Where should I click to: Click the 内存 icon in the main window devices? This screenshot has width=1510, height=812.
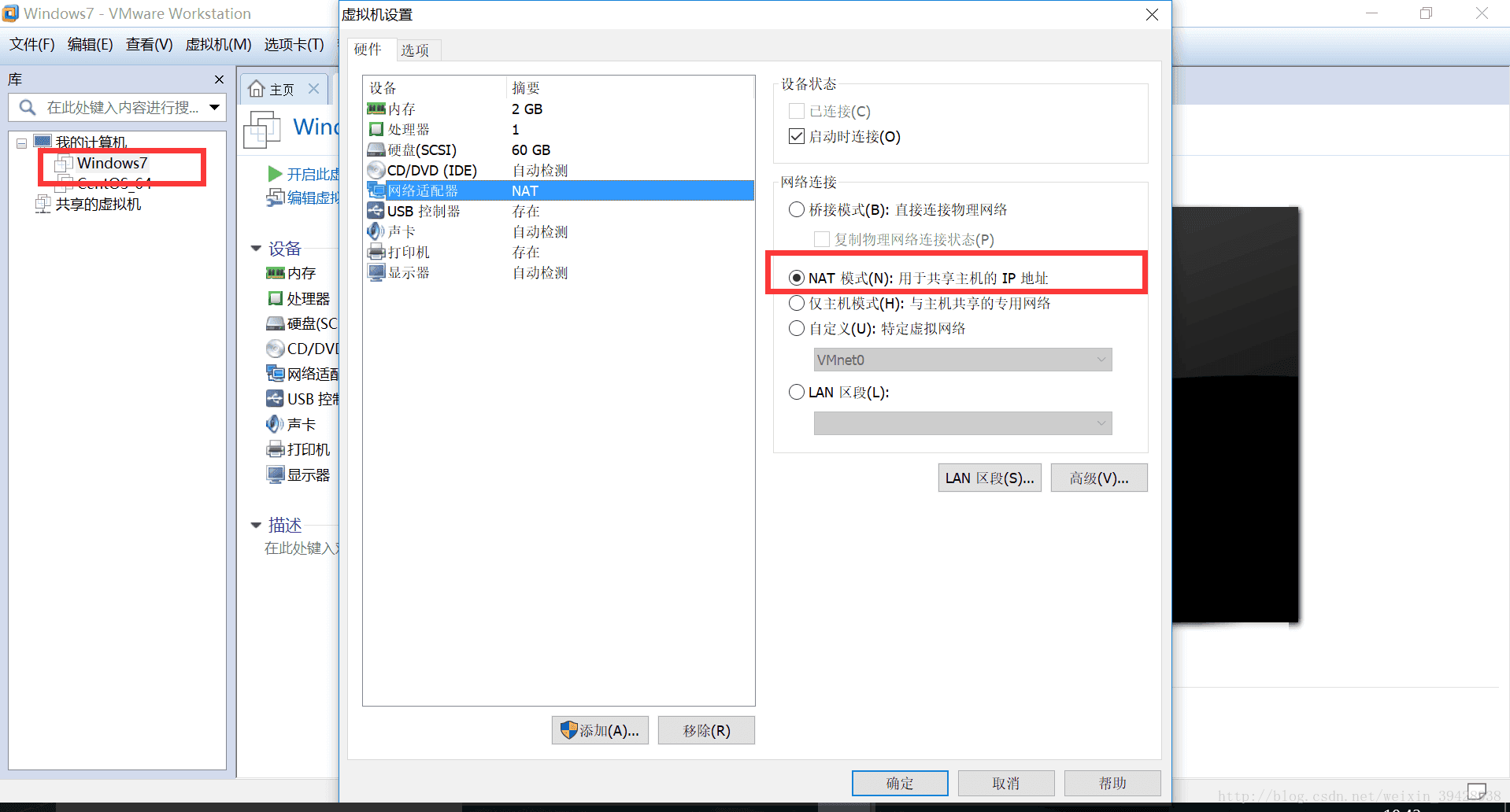275,273
